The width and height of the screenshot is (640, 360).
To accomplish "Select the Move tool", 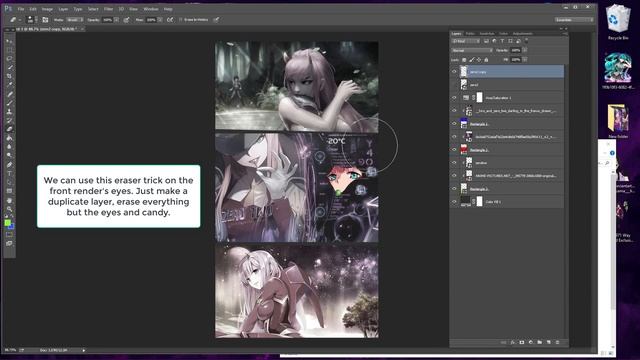I will coord(9,41).
